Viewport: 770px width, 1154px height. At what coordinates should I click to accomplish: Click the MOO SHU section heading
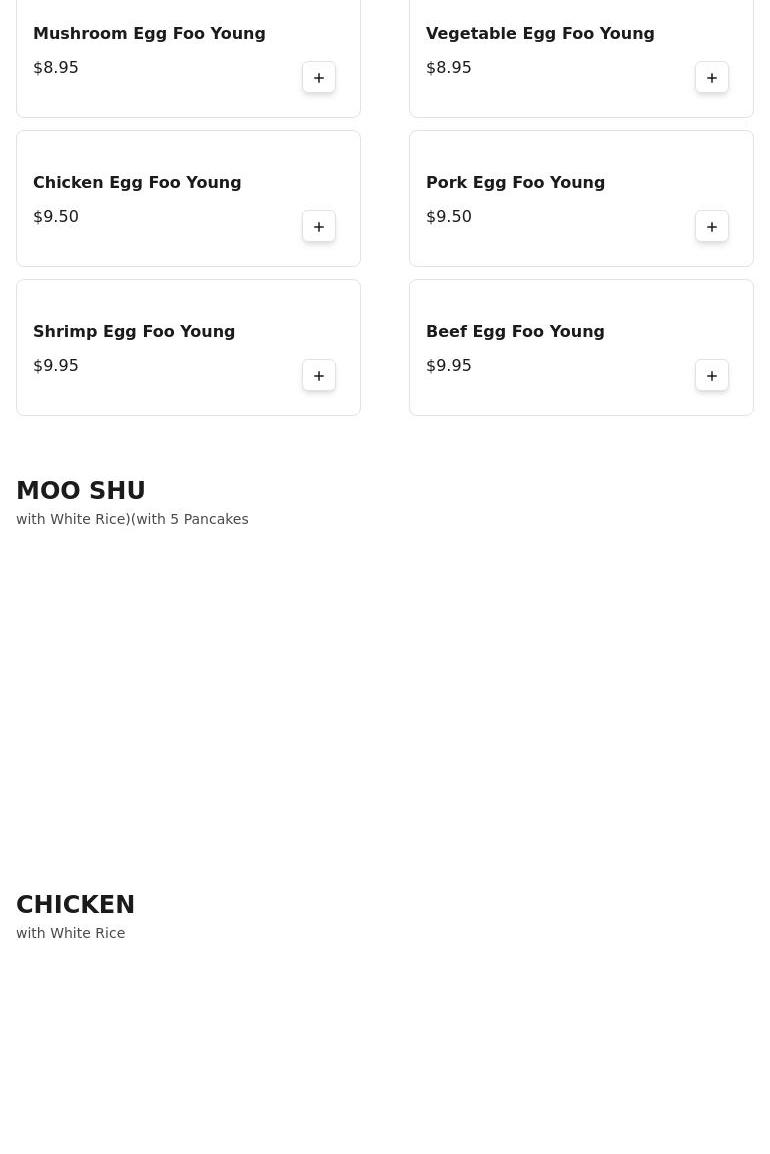point(81,490)
